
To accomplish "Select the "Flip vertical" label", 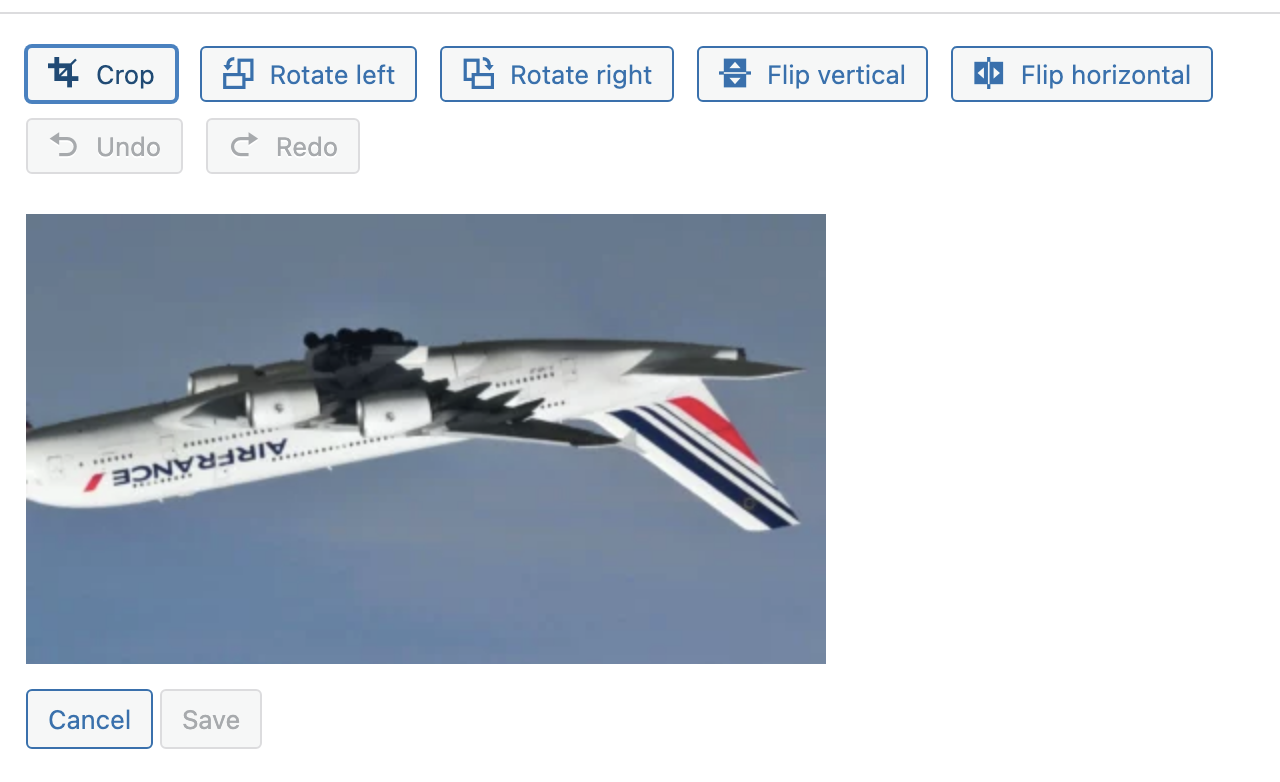I will pyautogui.click(x=836, y=75).
